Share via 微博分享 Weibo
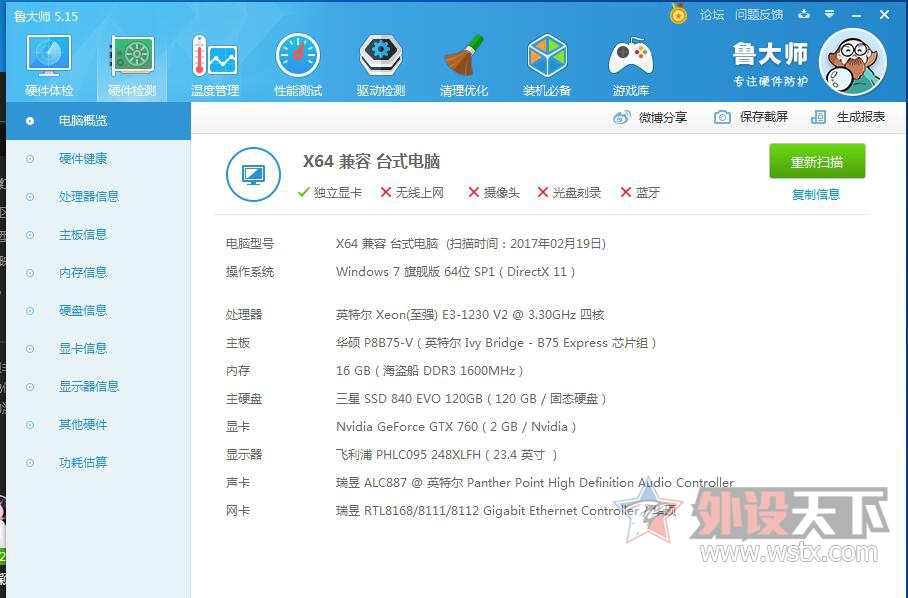The height and width of the screenshot is (598, 908). click(x=650, y=117)
